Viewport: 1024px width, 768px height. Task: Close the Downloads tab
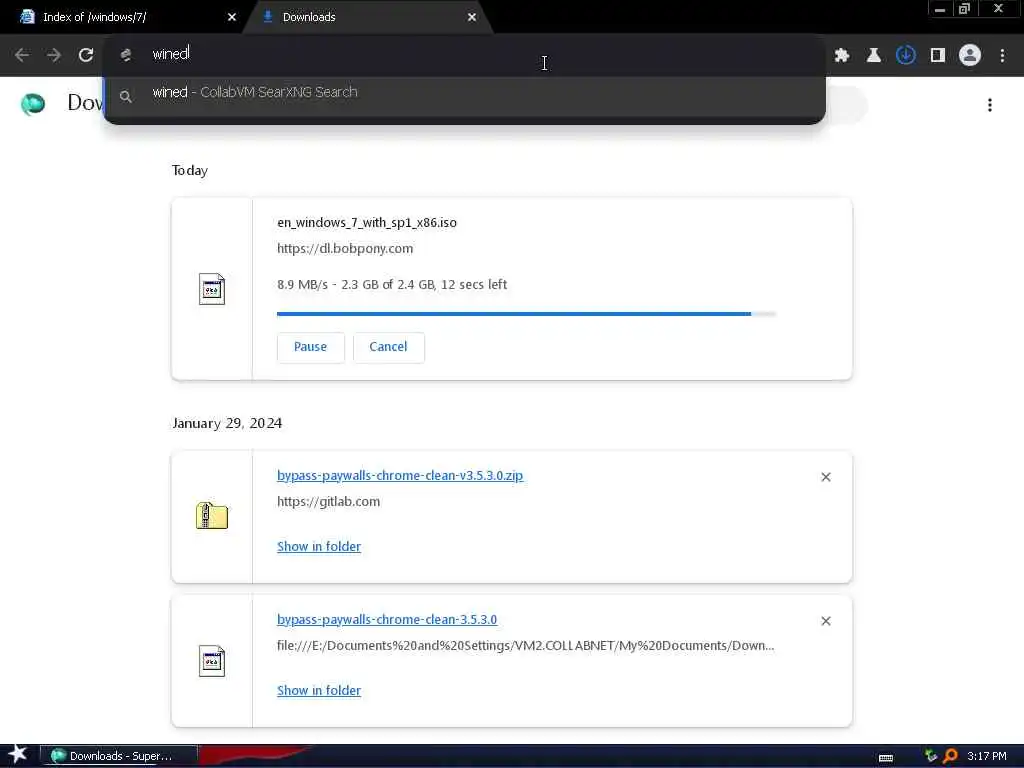tap(472, 17)
